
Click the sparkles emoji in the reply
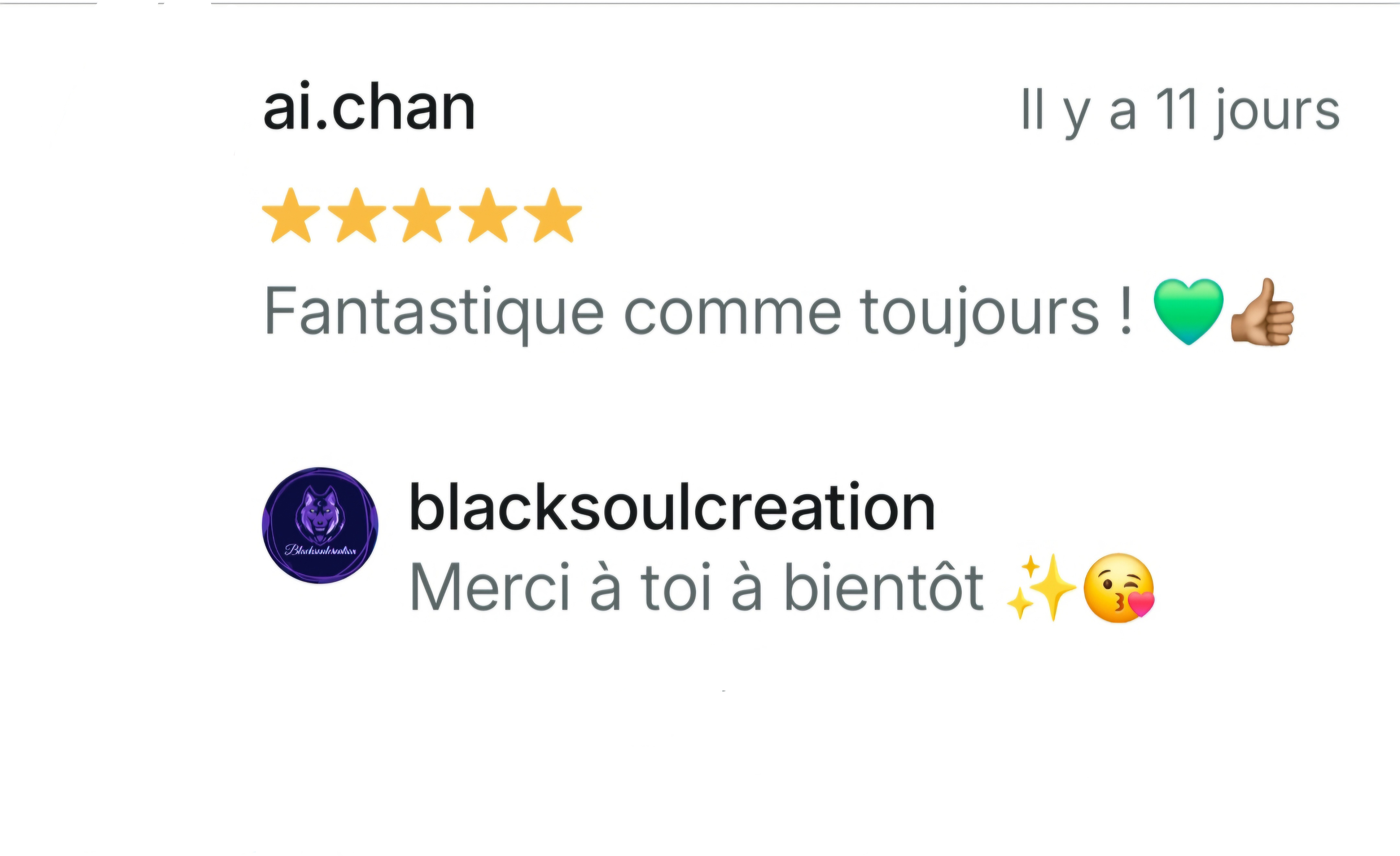[1041, 588]
